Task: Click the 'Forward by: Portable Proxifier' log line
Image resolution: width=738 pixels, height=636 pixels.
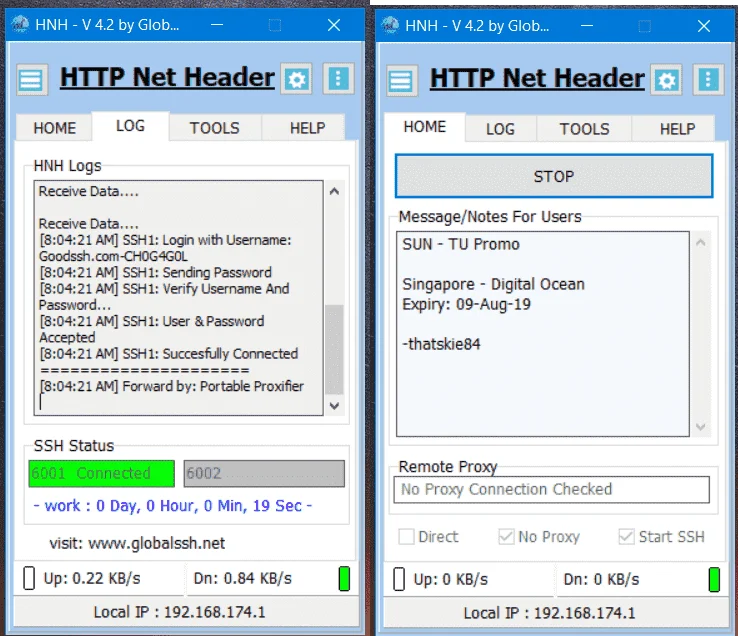Action: (171, 386)
